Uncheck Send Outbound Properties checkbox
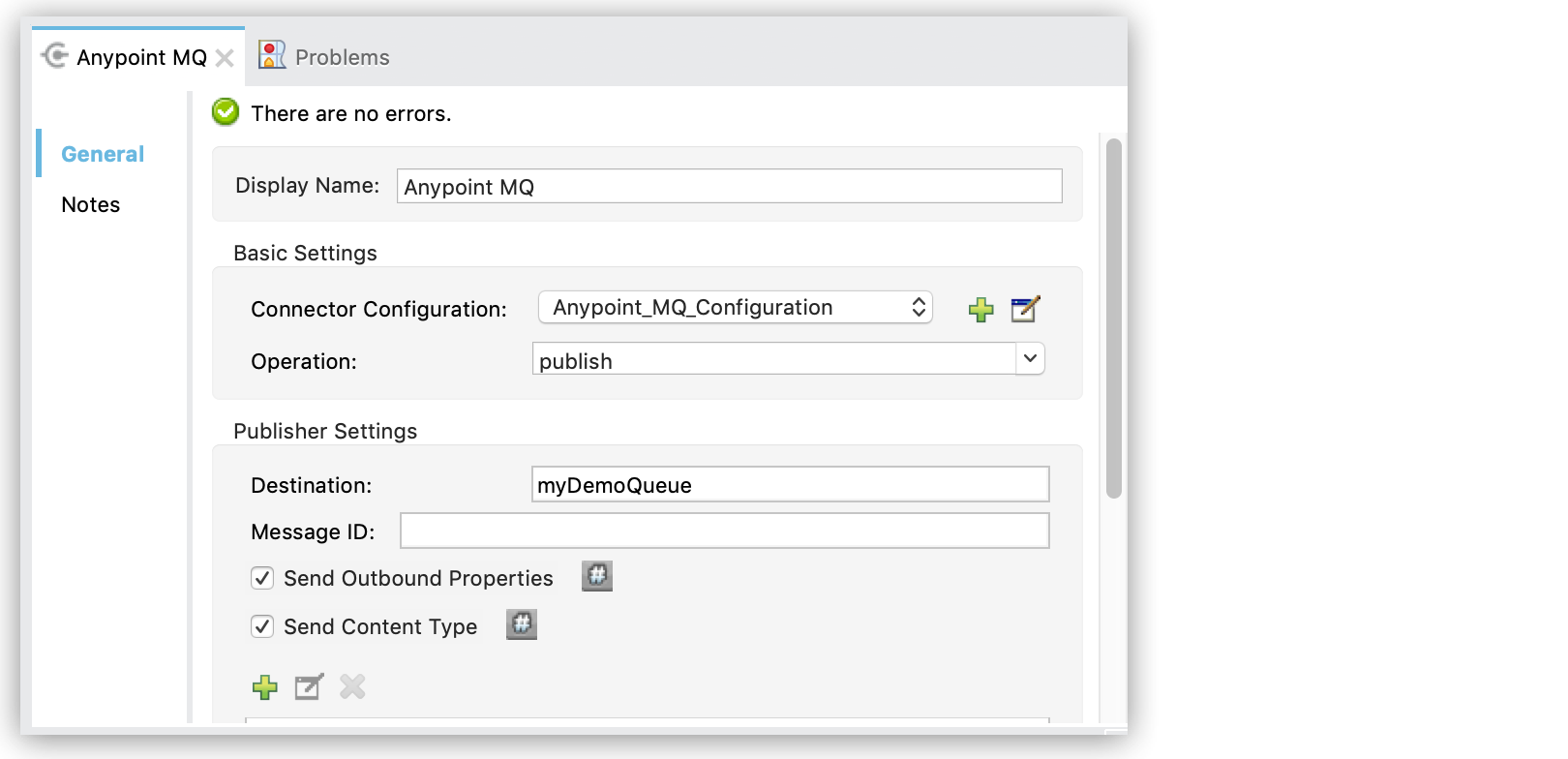The image size is (1568, 759). coord(262,579)
